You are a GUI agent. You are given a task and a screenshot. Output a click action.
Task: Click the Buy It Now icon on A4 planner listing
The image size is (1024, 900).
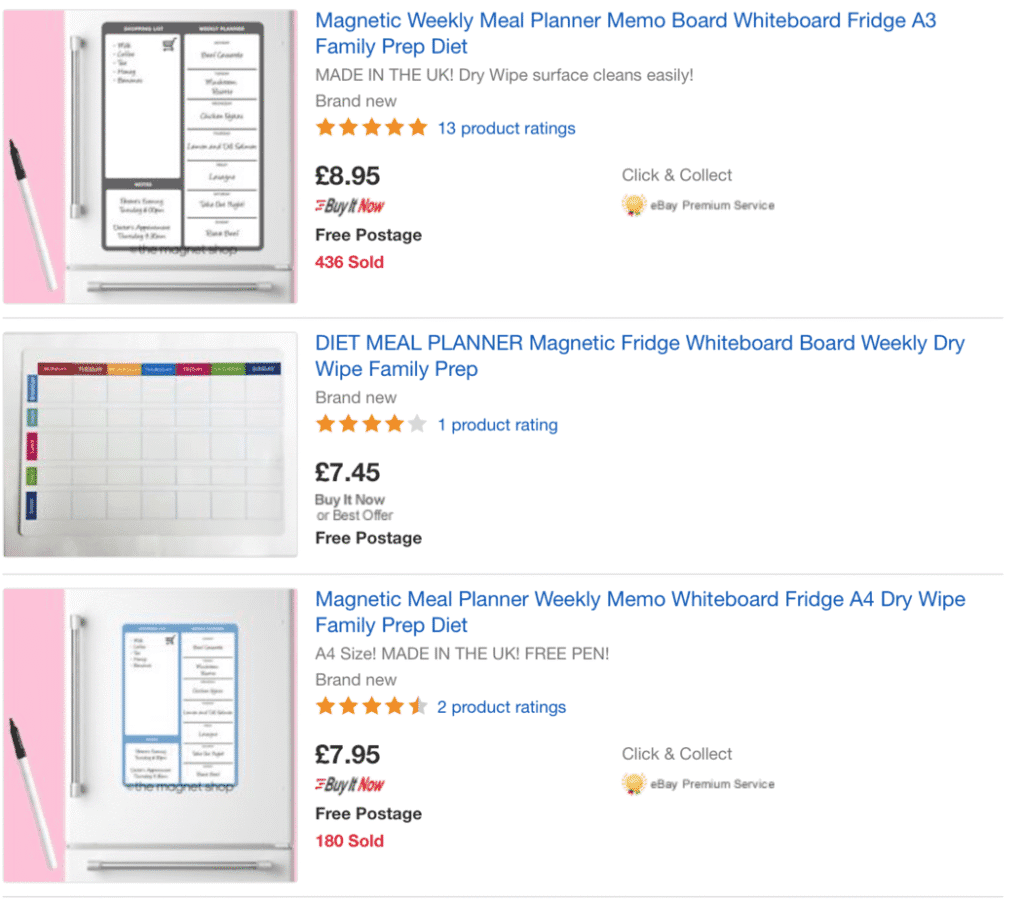[349, 785]
